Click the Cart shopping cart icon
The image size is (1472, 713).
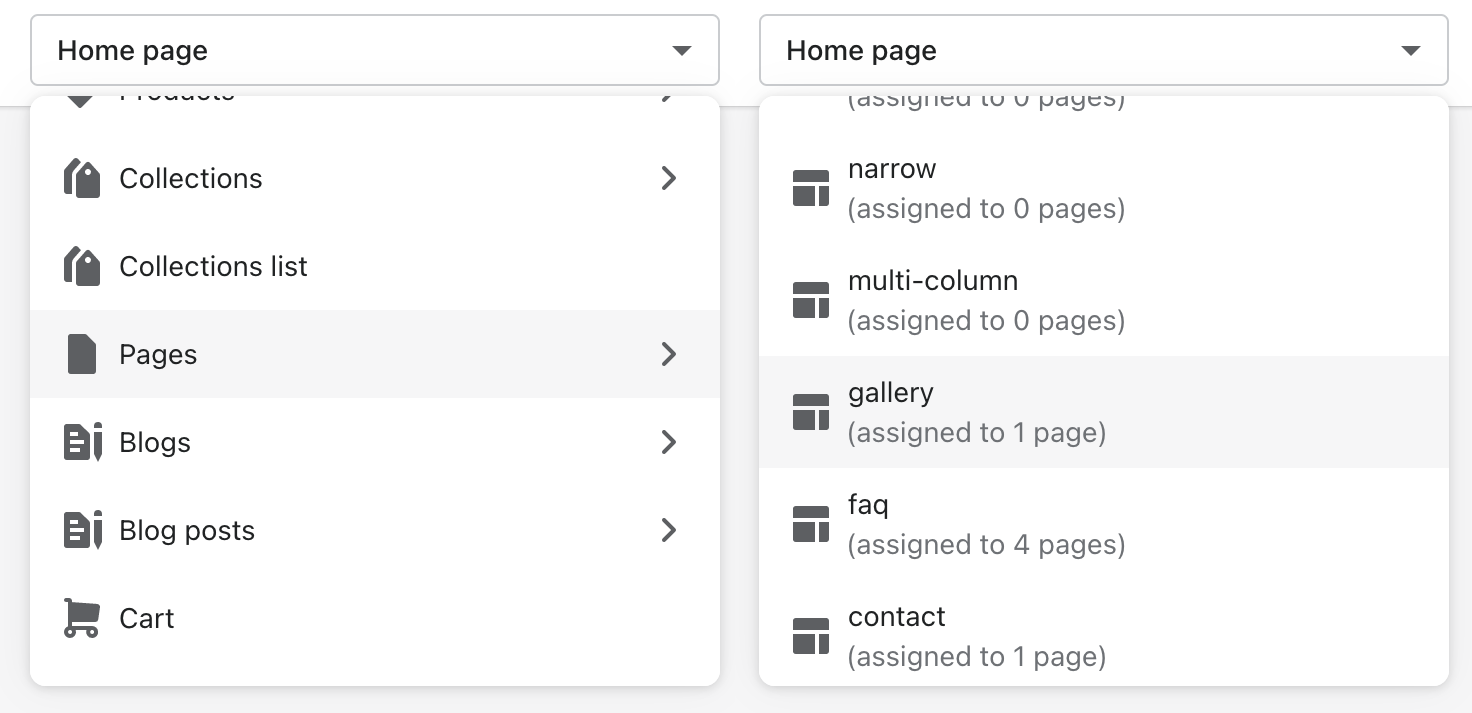pos(81,618)
